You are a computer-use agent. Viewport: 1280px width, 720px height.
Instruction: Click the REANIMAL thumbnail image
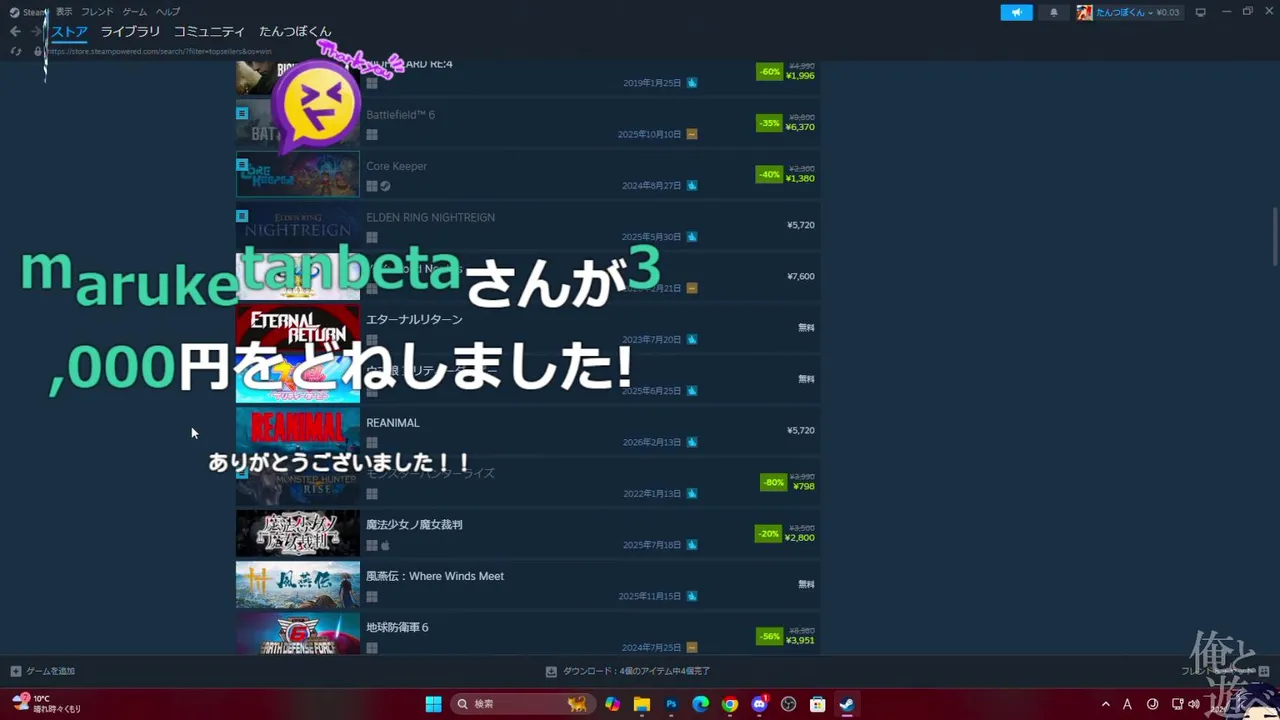click(x=297, y=432)
